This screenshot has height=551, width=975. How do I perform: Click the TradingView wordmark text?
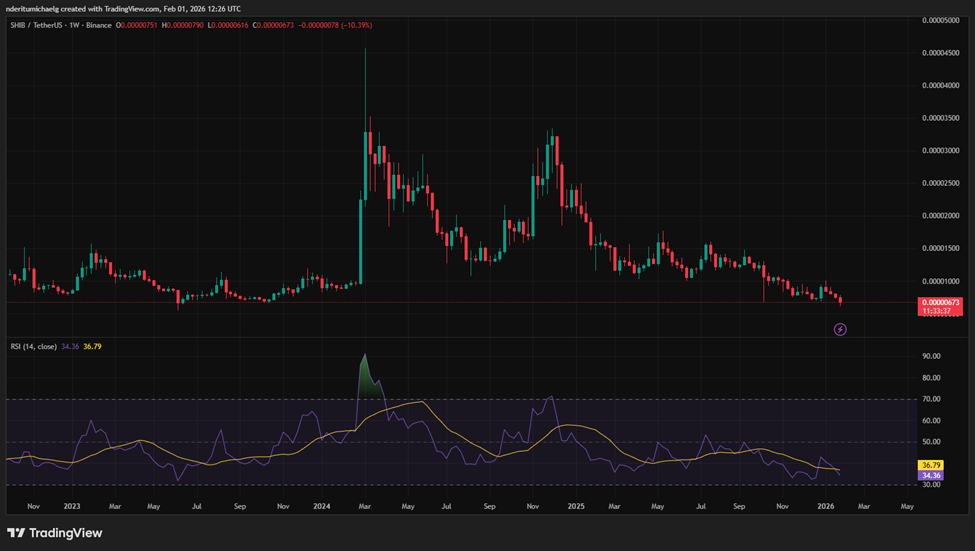(x=67, y=532)
